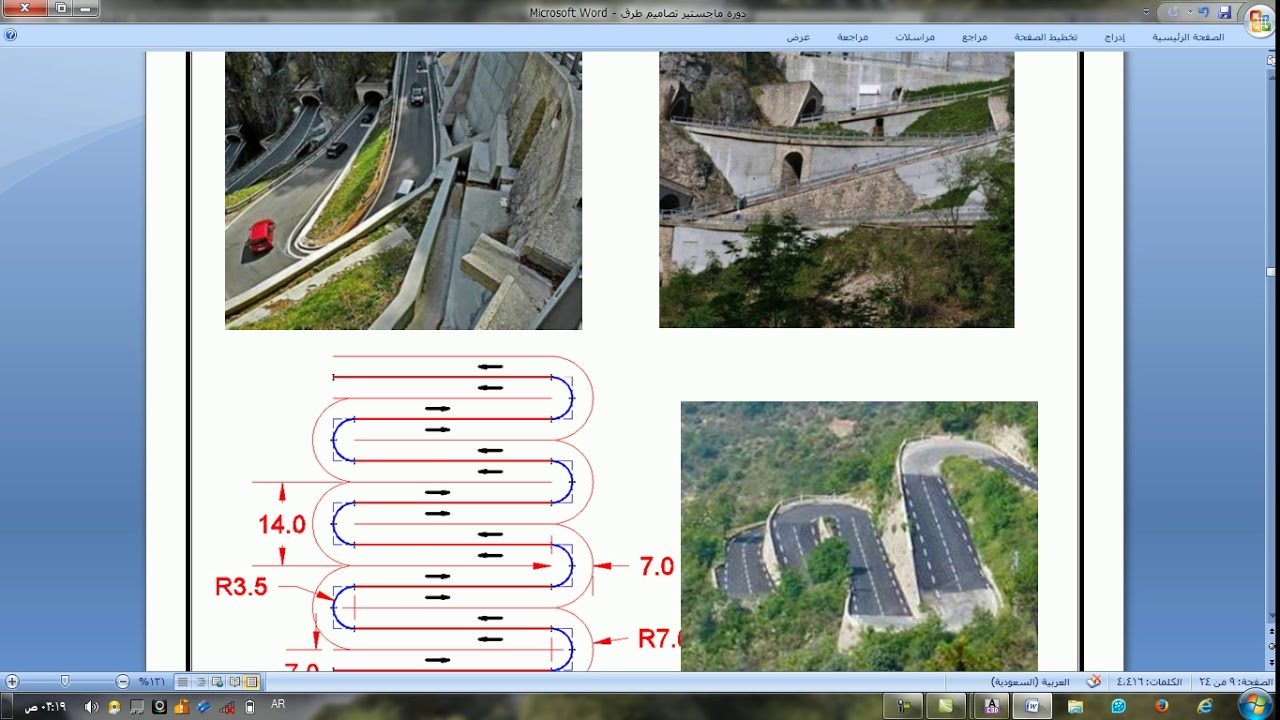Click the proofing errors spell-check icon
This screenshot has width=1280, height=720.
(x=1094, y=682)
